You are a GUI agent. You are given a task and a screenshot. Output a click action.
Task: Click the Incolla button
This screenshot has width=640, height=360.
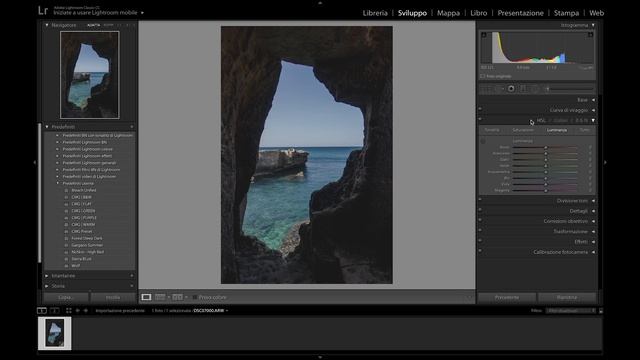(113, 298)
